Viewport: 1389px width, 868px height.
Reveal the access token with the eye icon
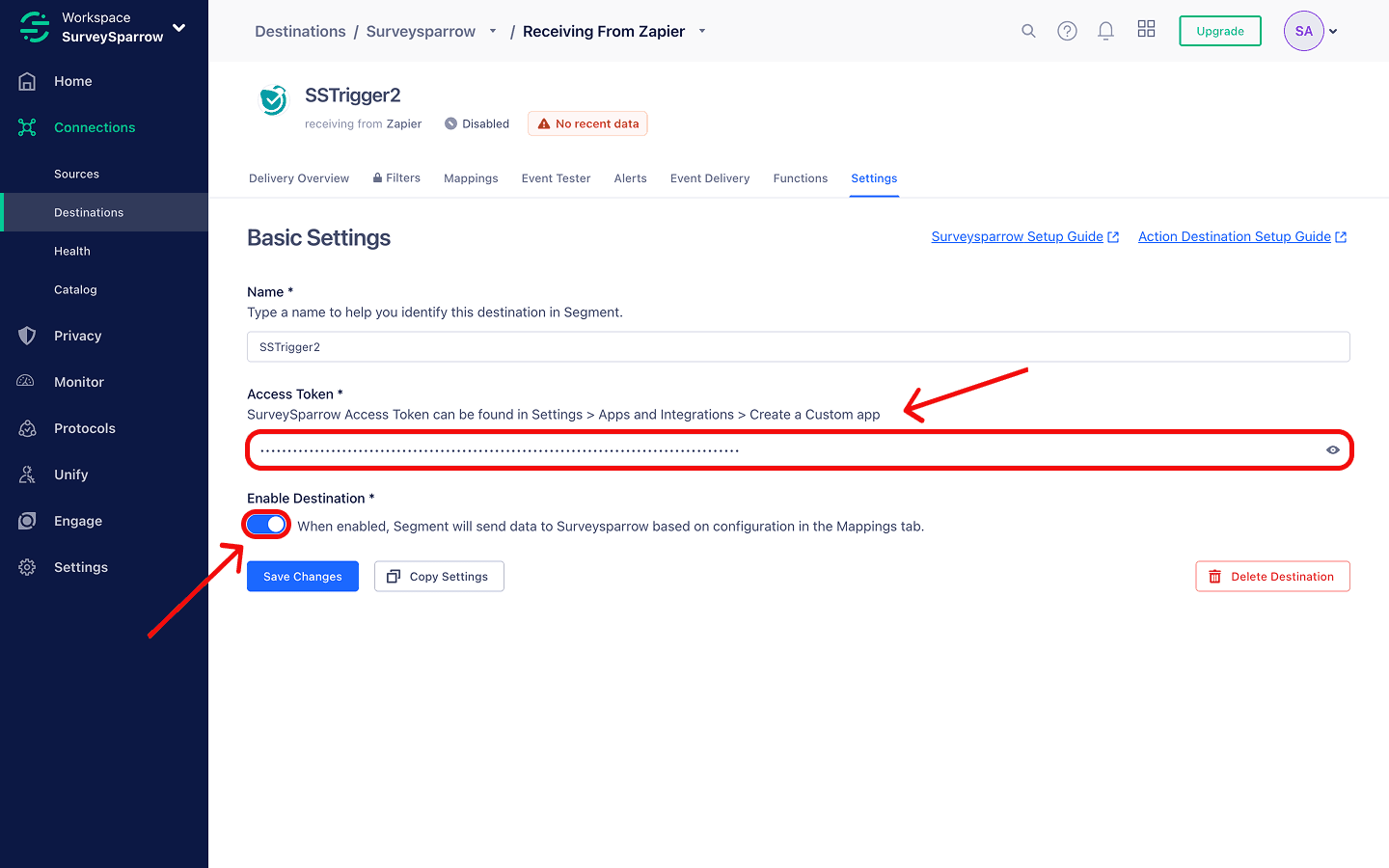(1333, 450)
